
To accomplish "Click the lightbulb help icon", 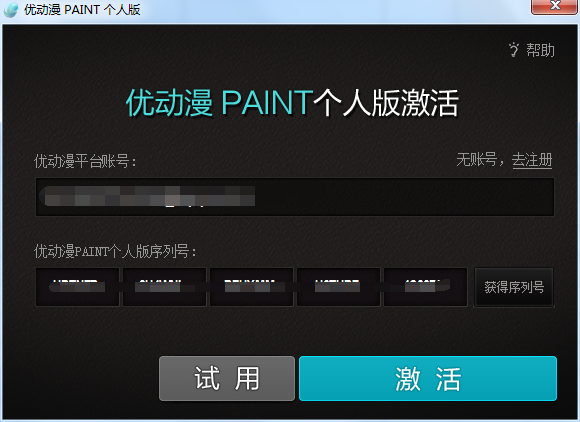I will 514,50.
